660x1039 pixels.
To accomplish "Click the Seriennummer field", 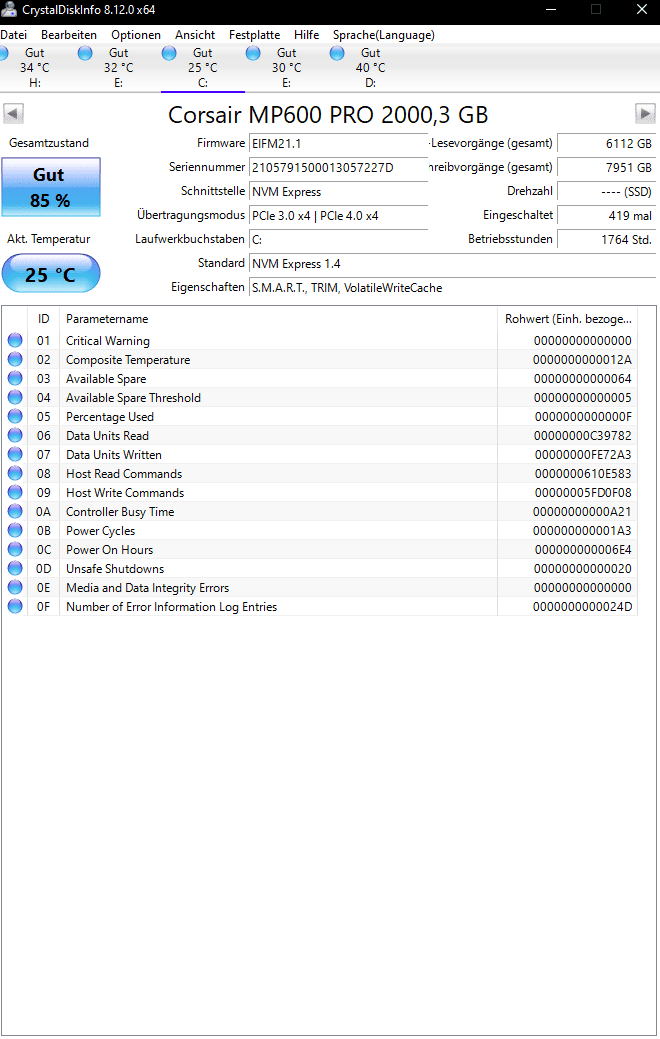I will click(339, 168).
